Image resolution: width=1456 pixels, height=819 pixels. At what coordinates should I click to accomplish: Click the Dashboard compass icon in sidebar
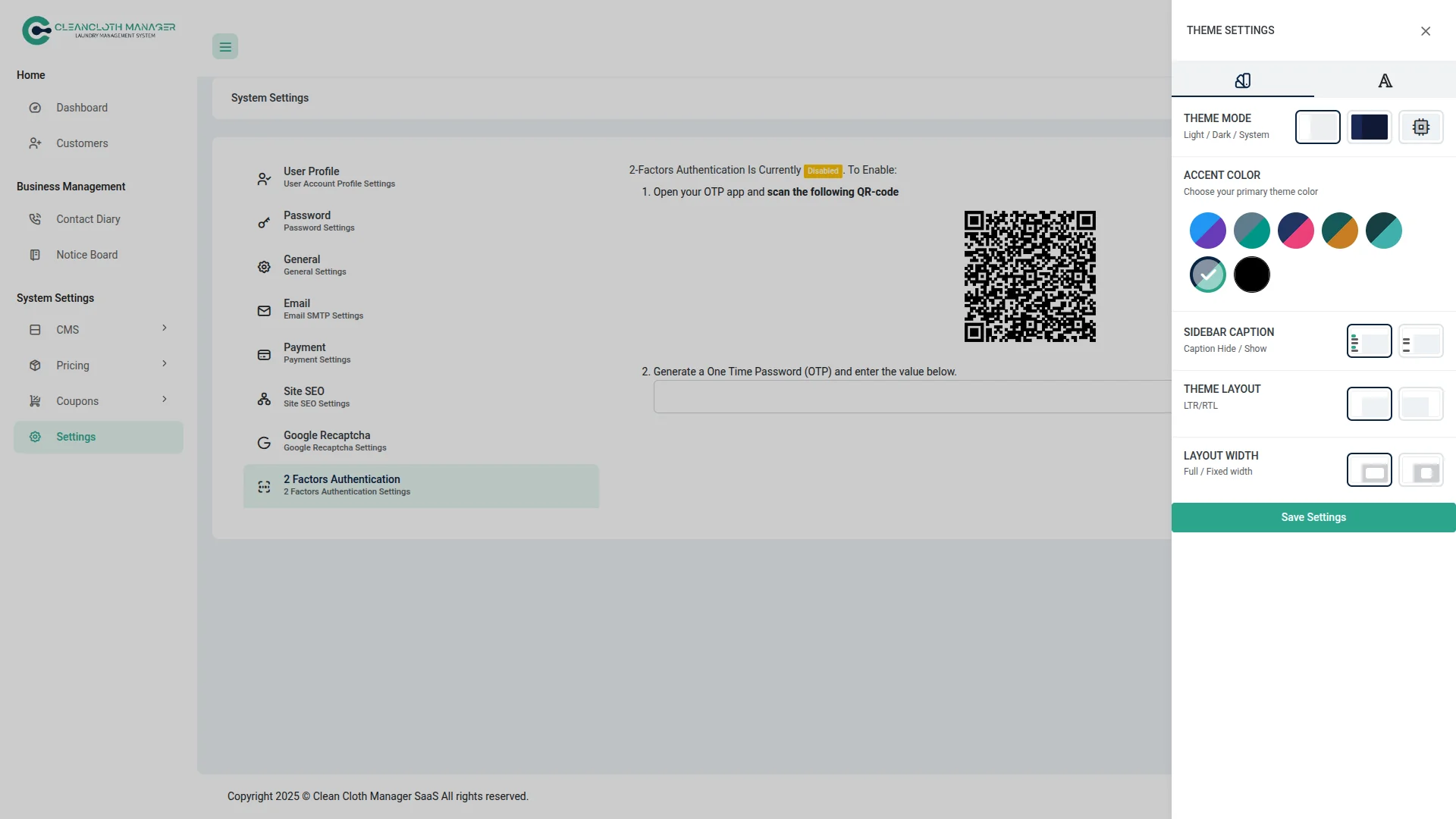(35, 108)
